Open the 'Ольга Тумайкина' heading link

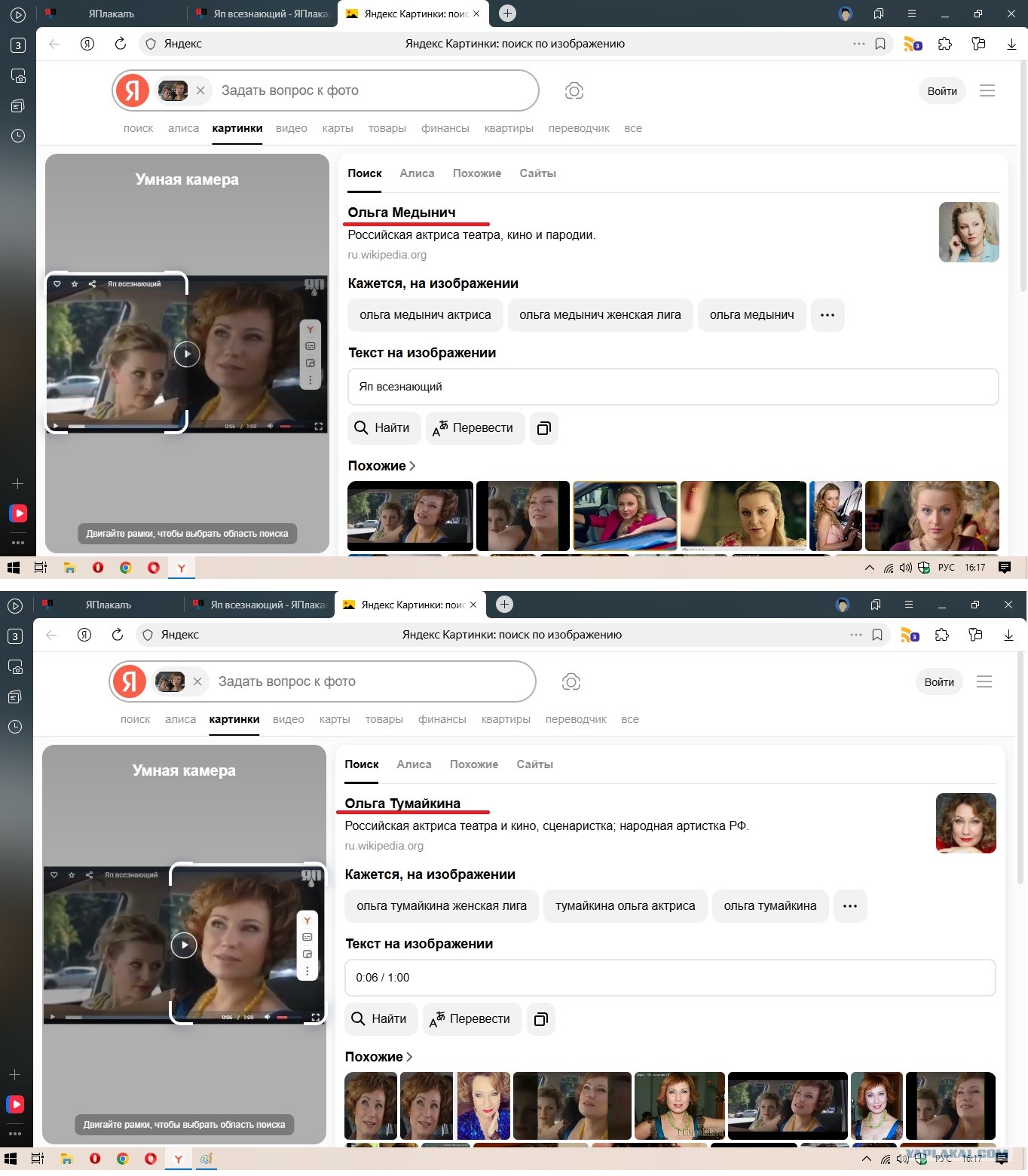(402, 804)
